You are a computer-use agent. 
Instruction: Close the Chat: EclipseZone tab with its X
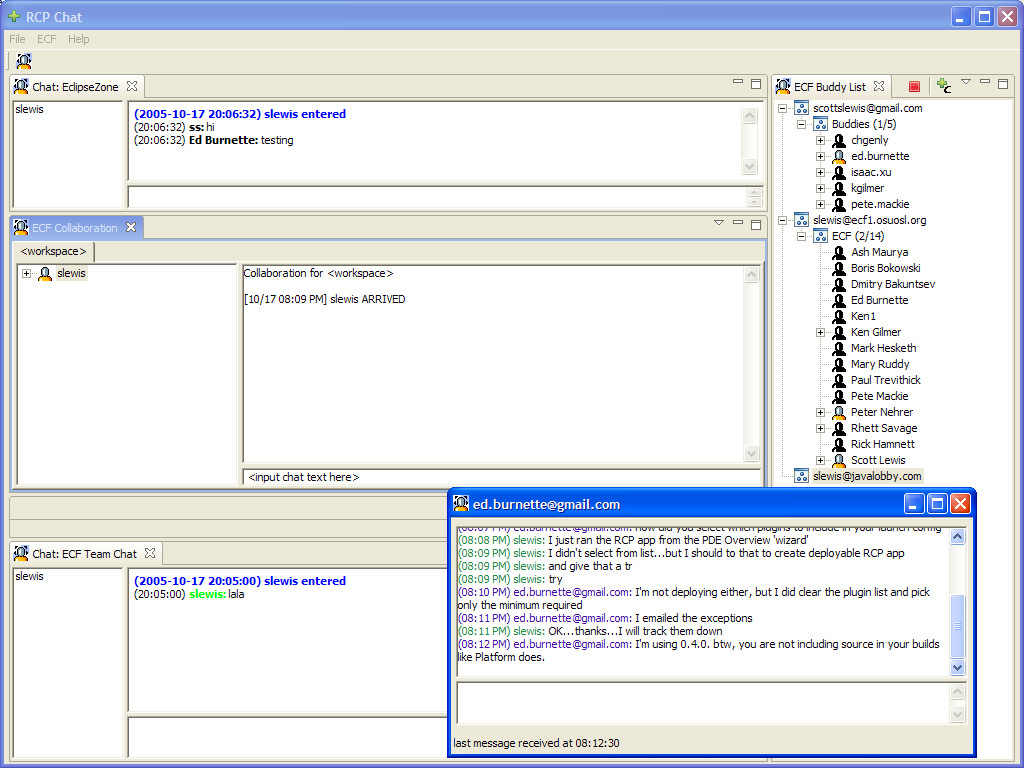coord(131,86)
